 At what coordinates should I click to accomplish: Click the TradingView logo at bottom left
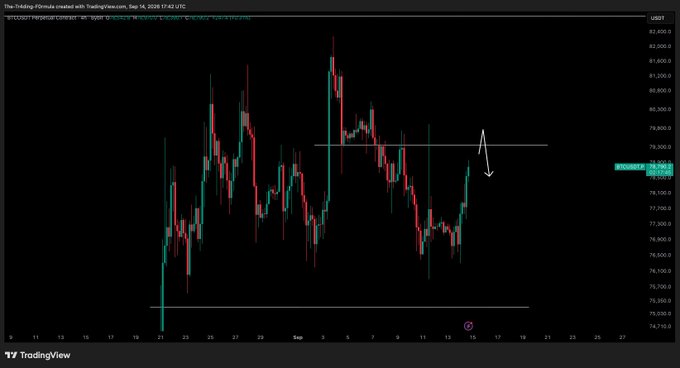(38, 355)
